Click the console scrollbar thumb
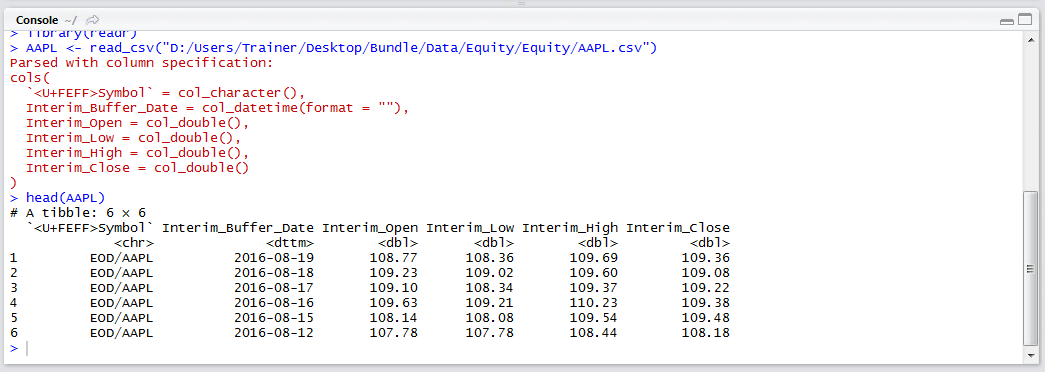1045x372 pixels. coord(1030,268)
